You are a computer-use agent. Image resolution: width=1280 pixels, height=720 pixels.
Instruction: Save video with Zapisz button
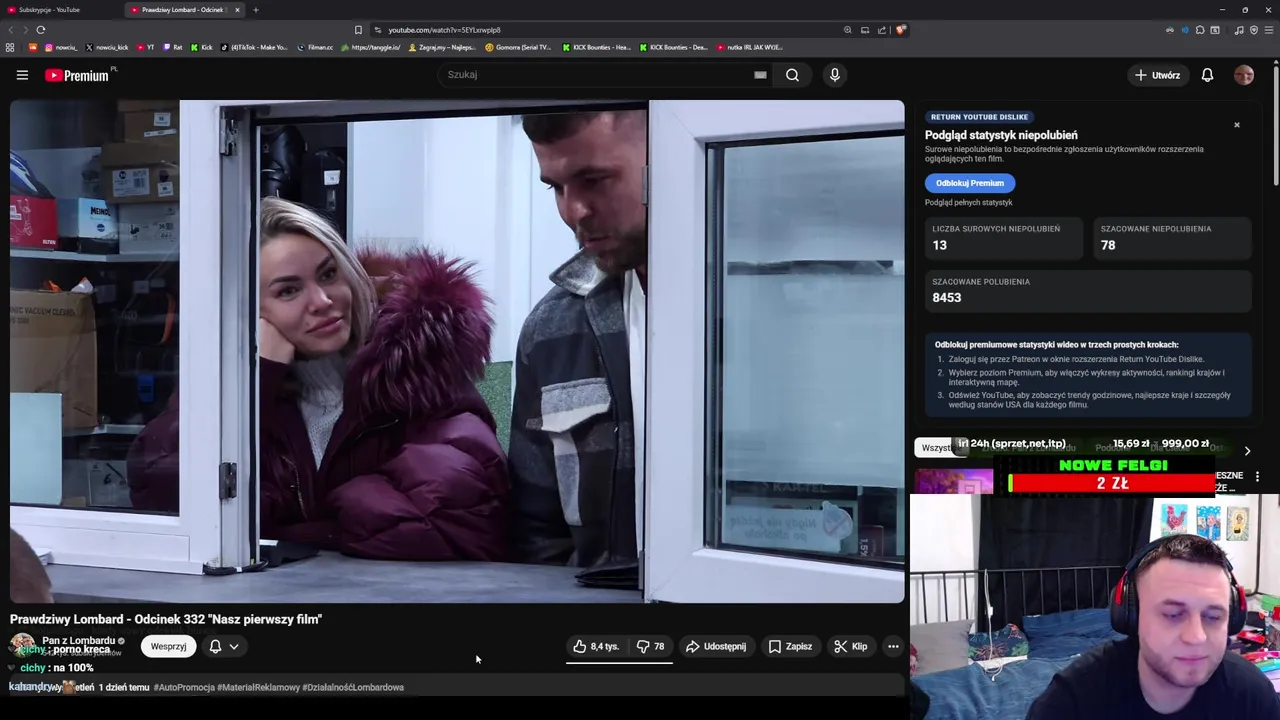pos(790,646)
